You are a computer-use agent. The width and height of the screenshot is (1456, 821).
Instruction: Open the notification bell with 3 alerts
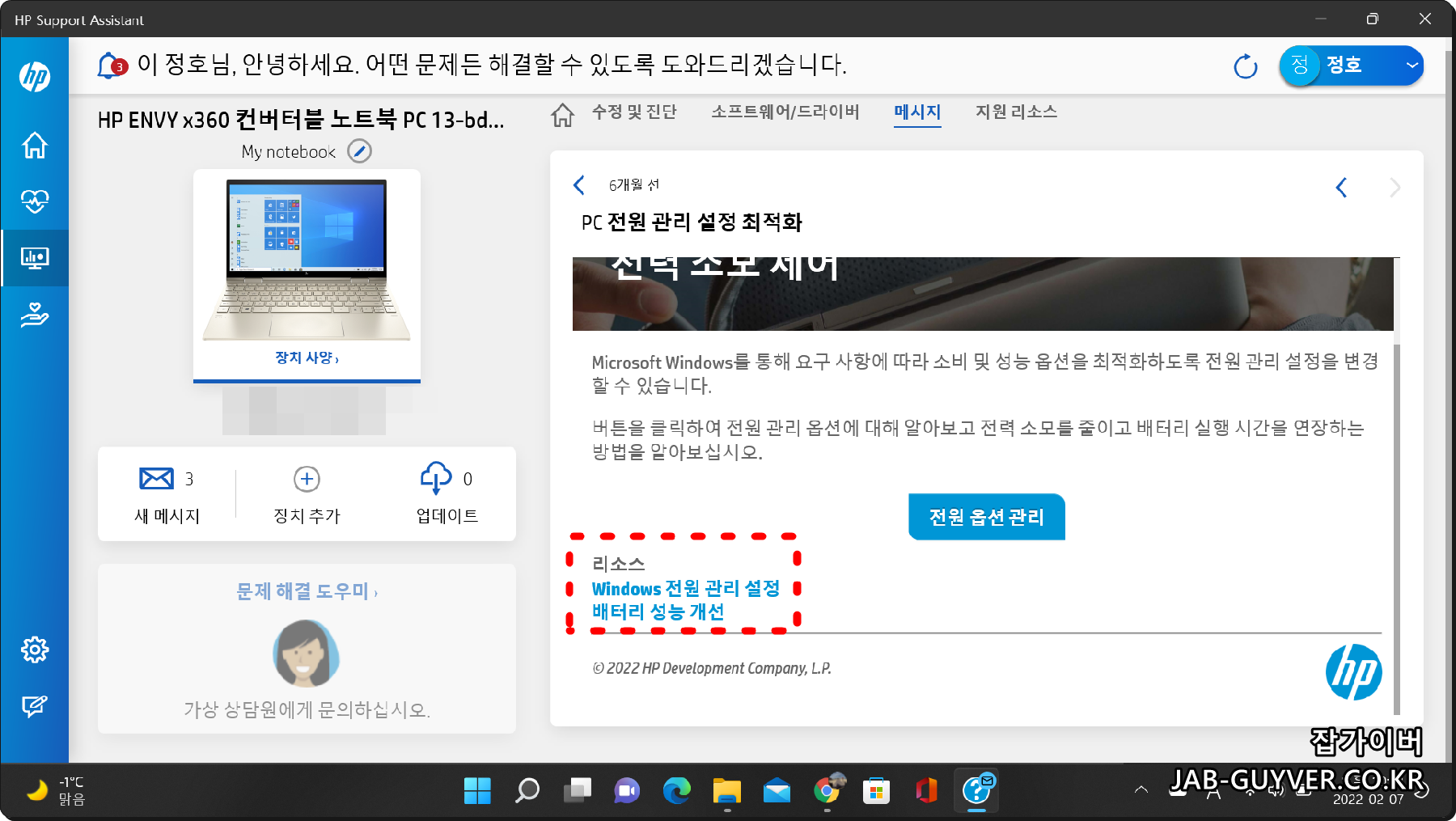click(x=112, y=65)
